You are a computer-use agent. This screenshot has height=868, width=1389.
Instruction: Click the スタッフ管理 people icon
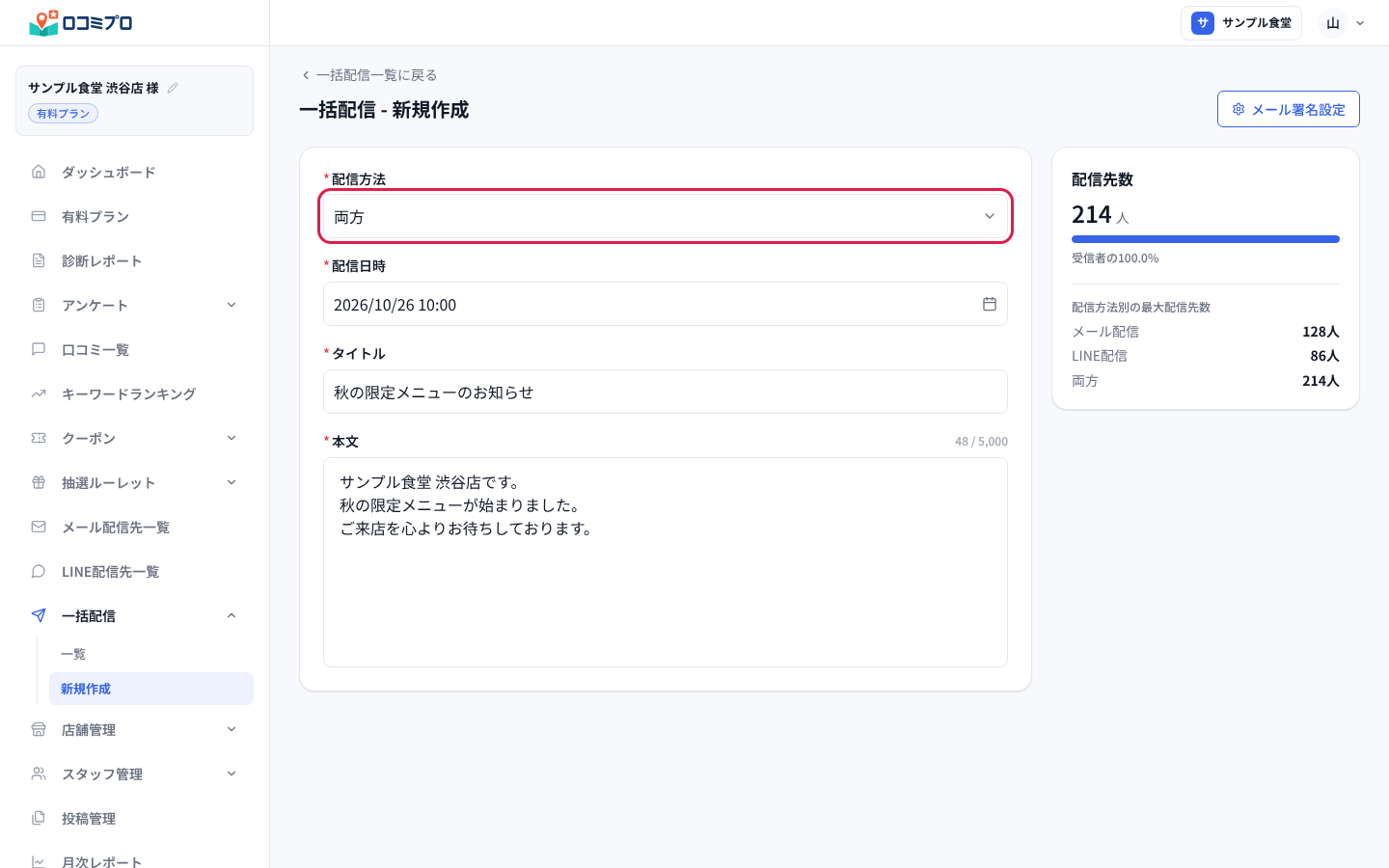pyautogui.click(x=39, y=773)
